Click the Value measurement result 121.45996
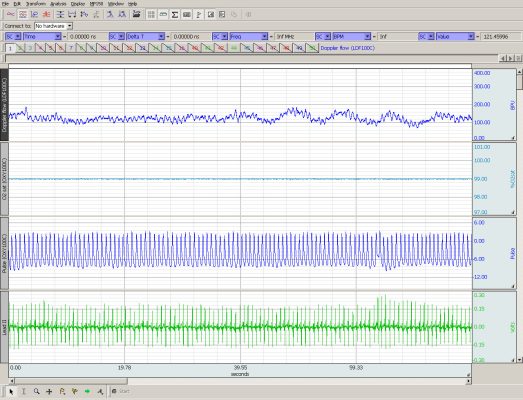This screenshot has height=400, width=523. tap(495, 36)
